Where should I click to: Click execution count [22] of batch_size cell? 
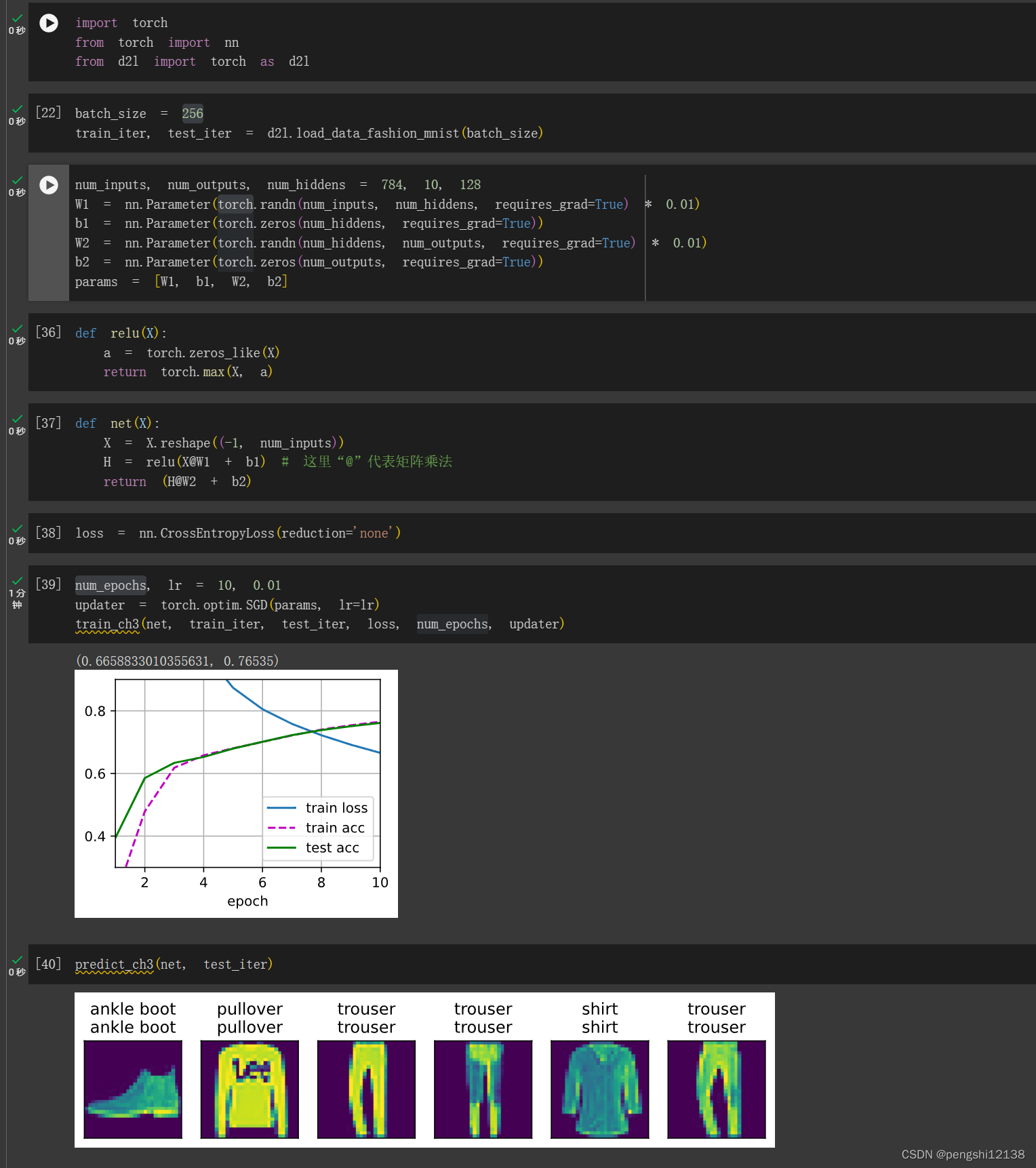48,113
